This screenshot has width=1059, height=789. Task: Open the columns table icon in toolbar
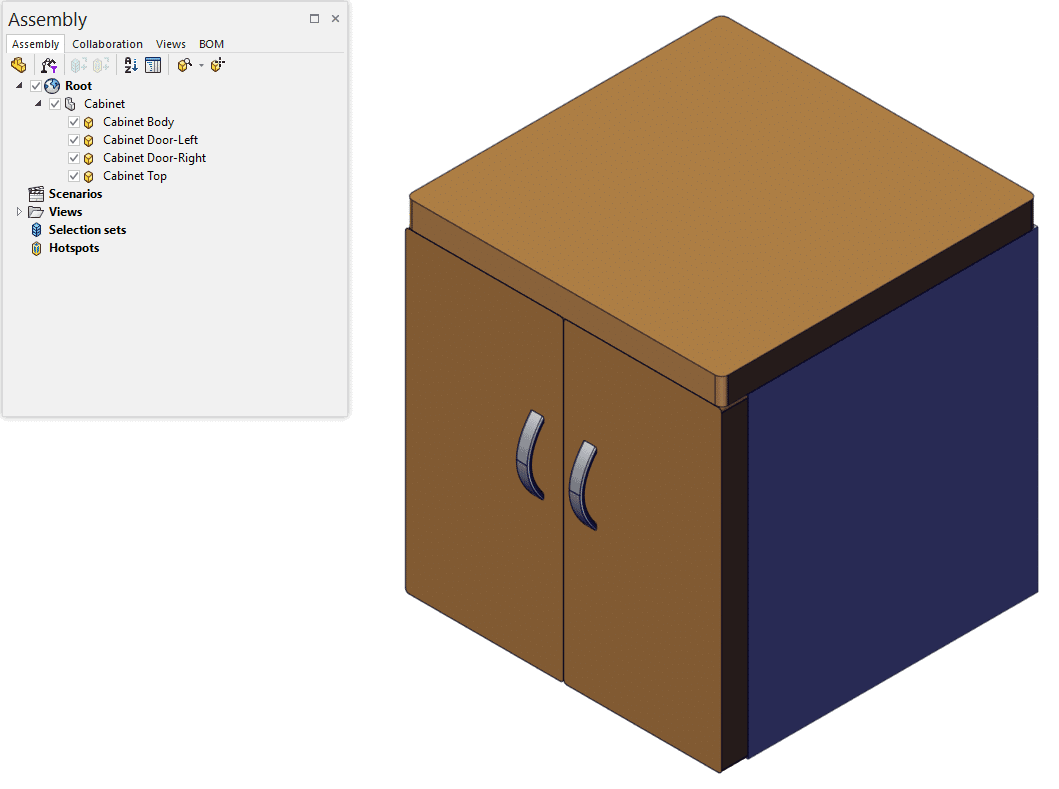(153, 65)
